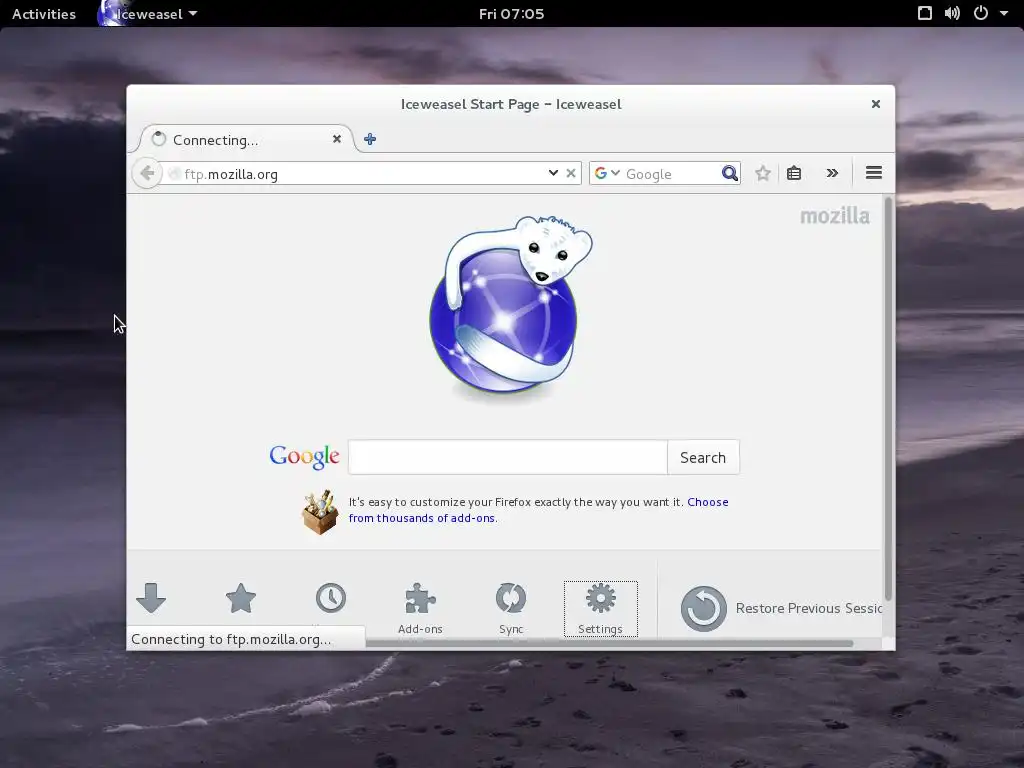Stop loading with the address bar X
1024x768 pixels.
point(571,173)
